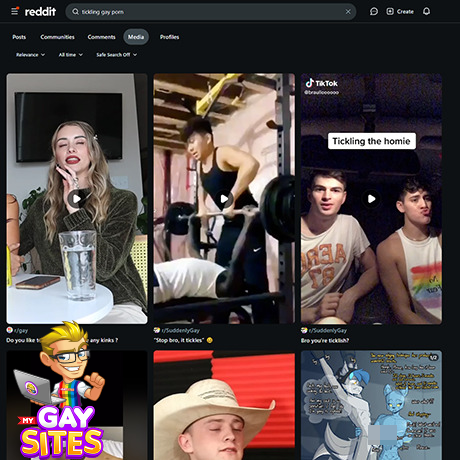Image resolution: width=460 pixels, height=460 pixels.
Task: Open the cowboy hat thumbnail
Action: pyautogui.click(x=224, y=405)
